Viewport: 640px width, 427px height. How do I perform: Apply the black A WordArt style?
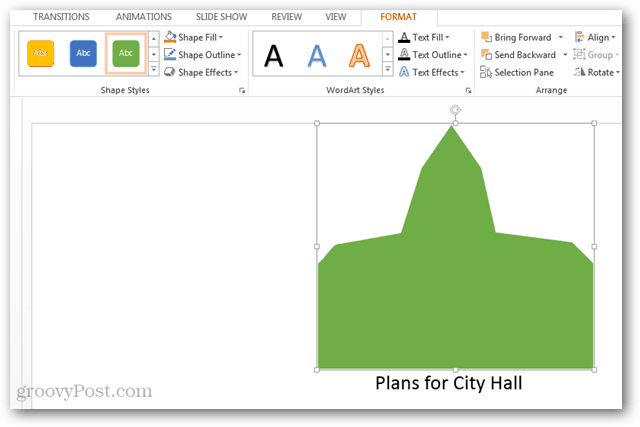(x=273, y=56)
